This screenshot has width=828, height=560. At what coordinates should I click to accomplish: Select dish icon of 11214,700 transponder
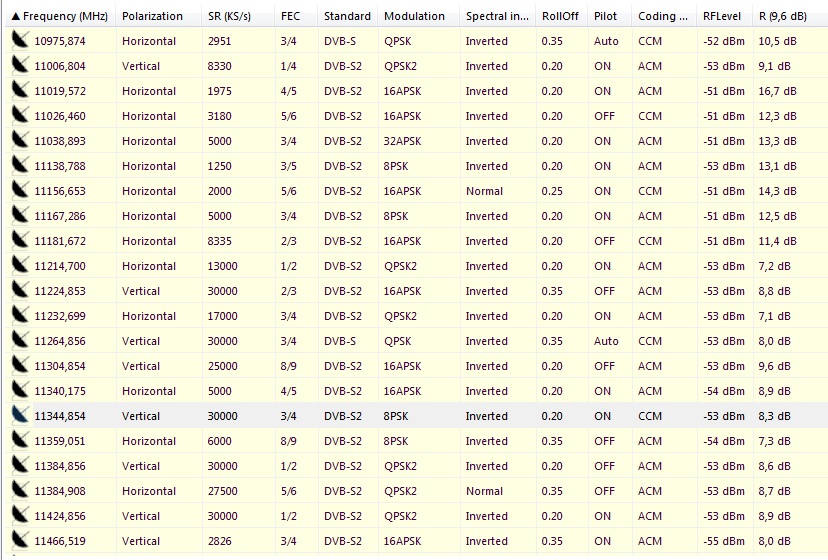point(20,266)
